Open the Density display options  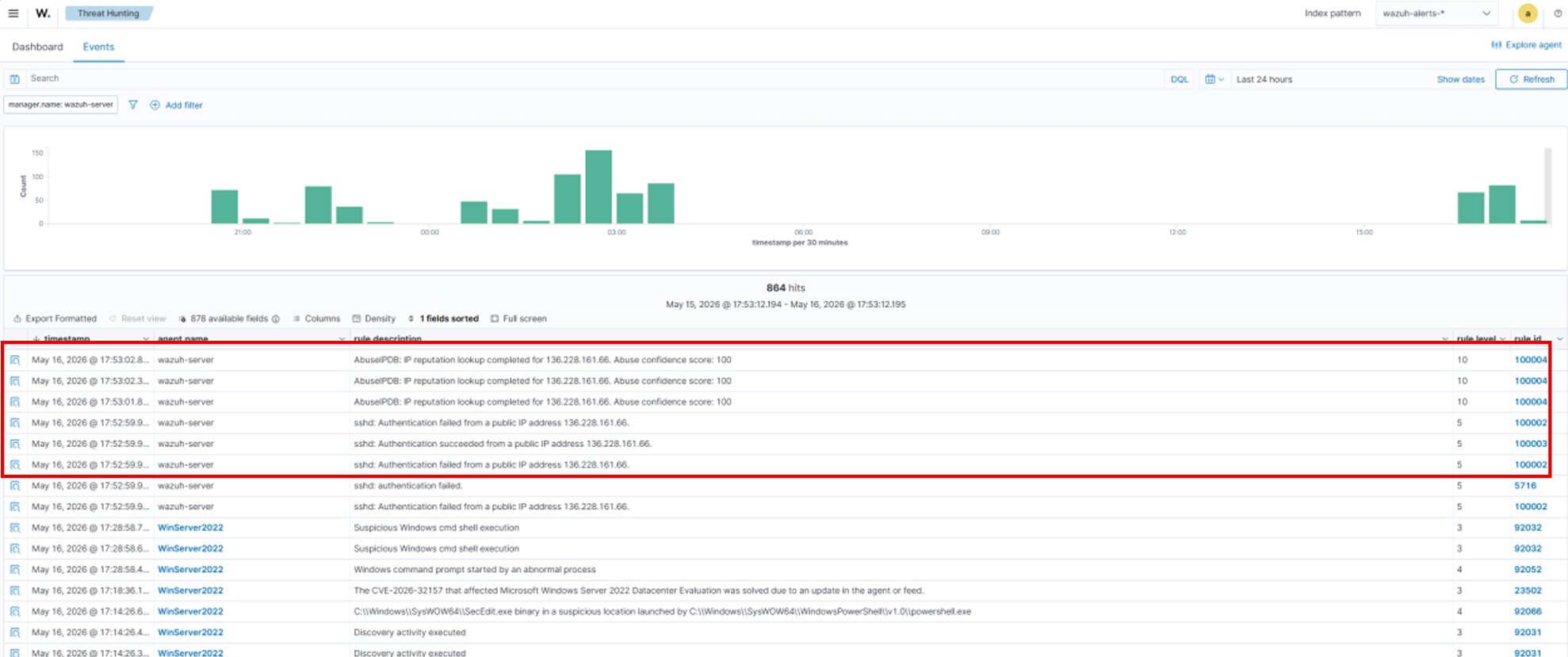pyautogui.click(x=373, y=319)
